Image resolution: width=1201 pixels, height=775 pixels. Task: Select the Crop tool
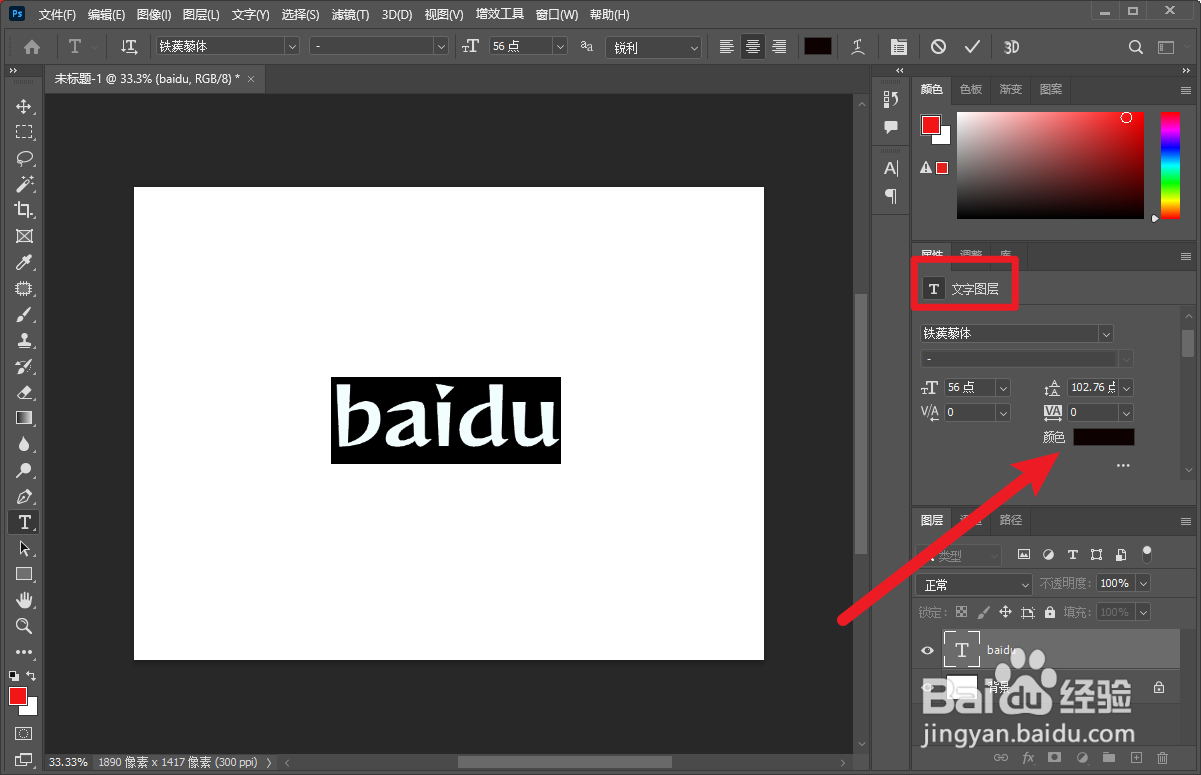(24, 210)
